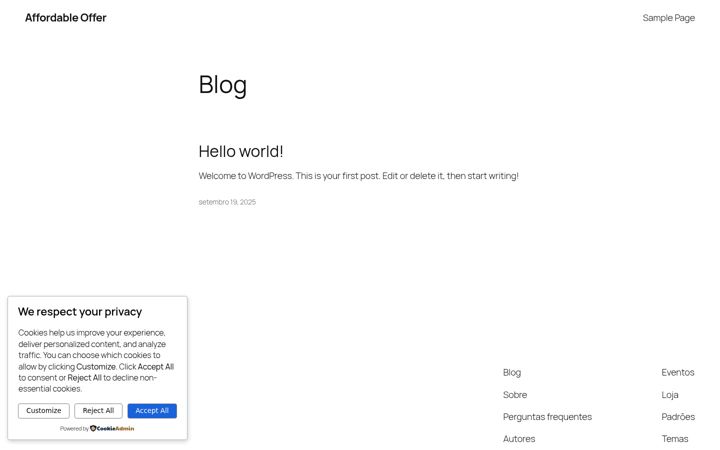Screen dimensions: 720x450
Task: Select the Blog page heading text
Action: pos(223,85)
